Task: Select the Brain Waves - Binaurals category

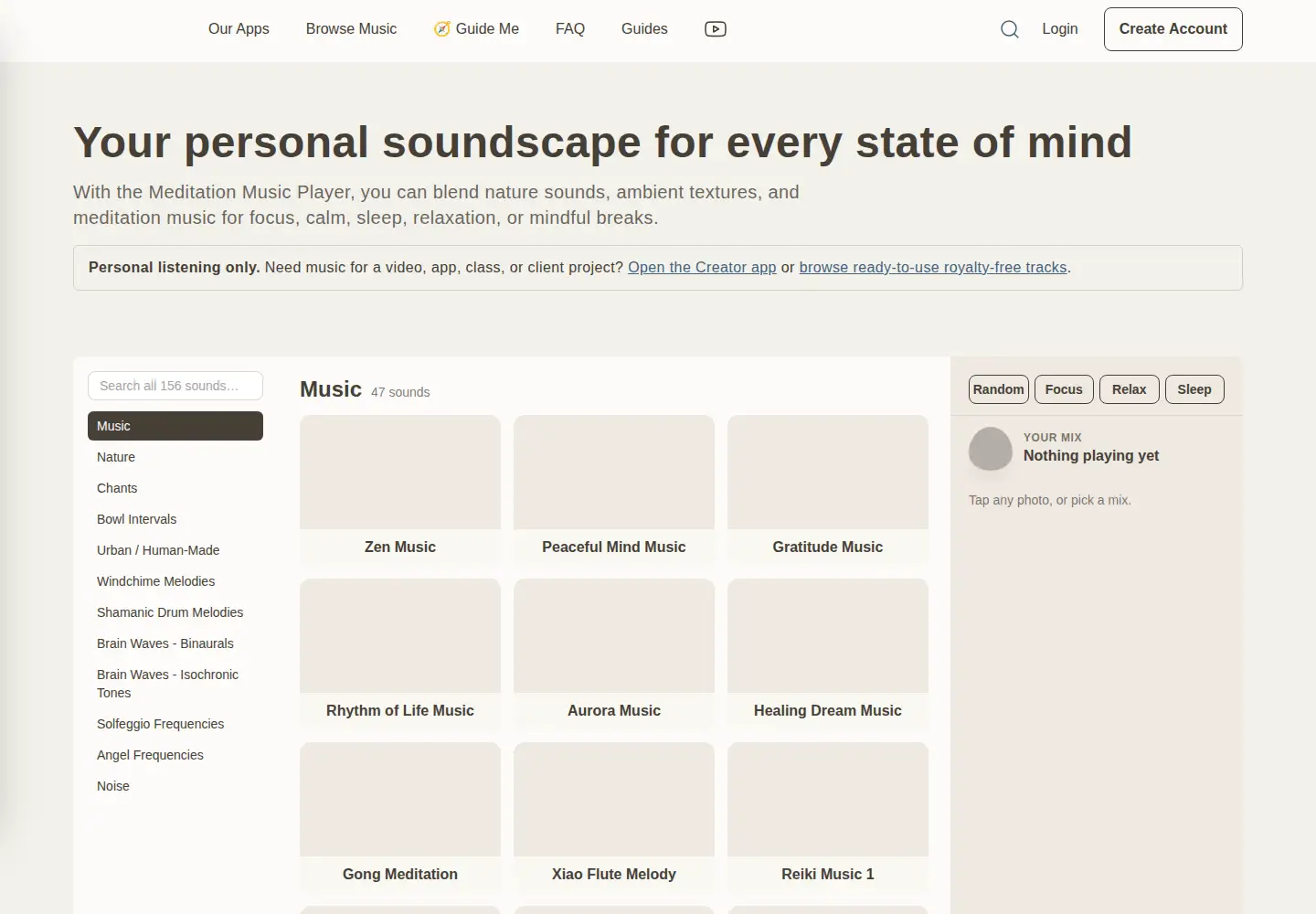Action: (x=175, y=643)
